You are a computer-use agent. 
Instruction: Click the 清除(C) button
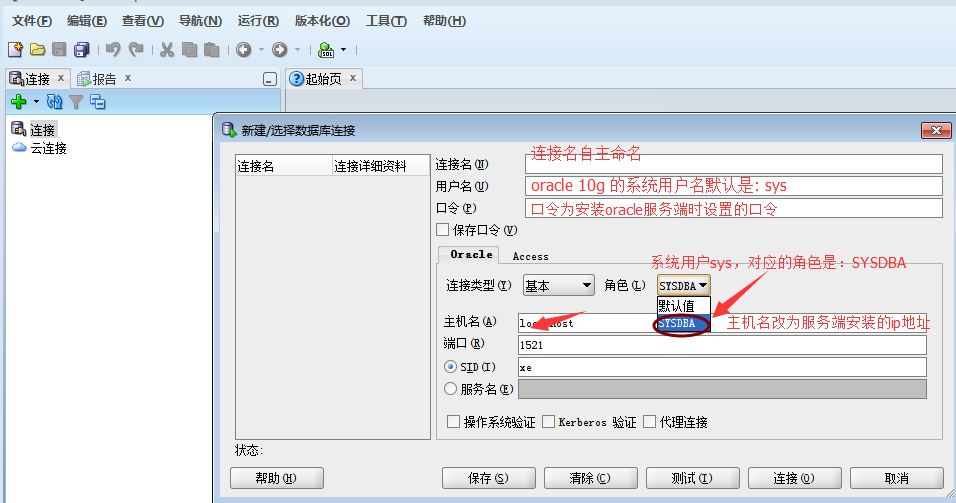590,478
